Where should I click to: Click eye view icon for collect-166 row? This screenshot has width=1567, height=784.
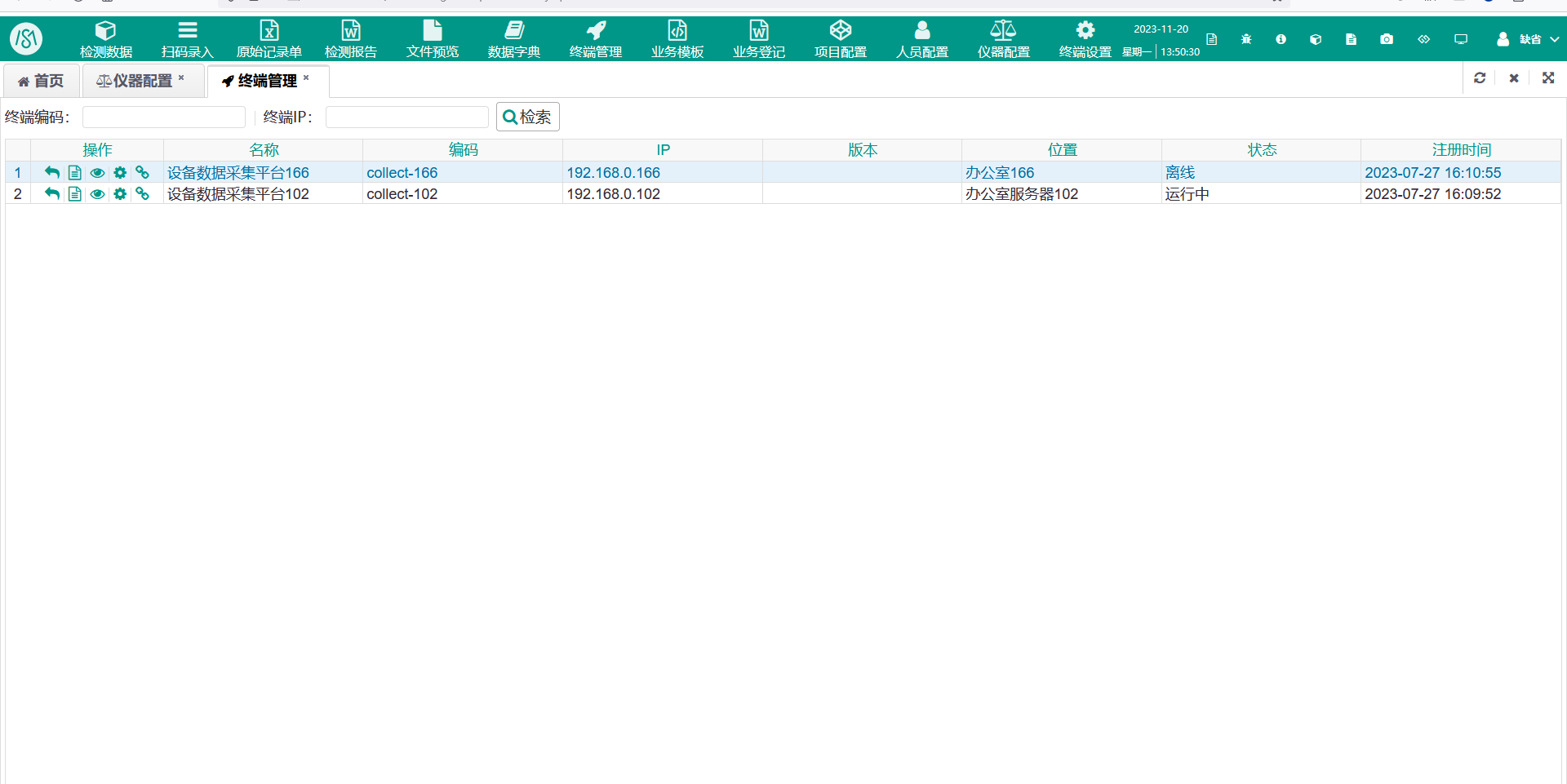pos(98,172)
